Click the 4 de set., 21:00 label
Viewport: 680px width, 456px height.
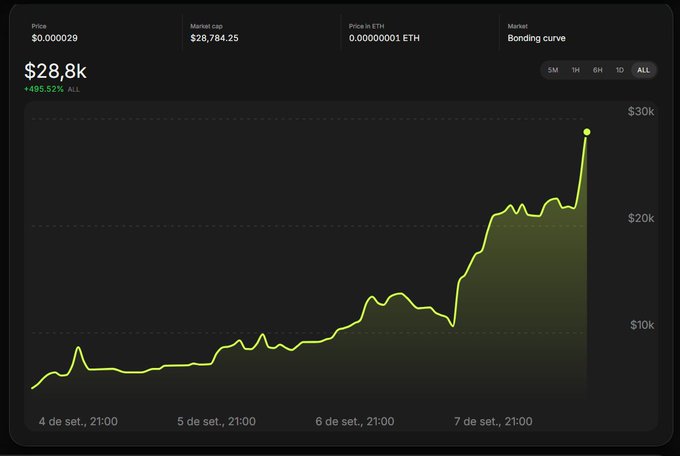click(78, 421)
